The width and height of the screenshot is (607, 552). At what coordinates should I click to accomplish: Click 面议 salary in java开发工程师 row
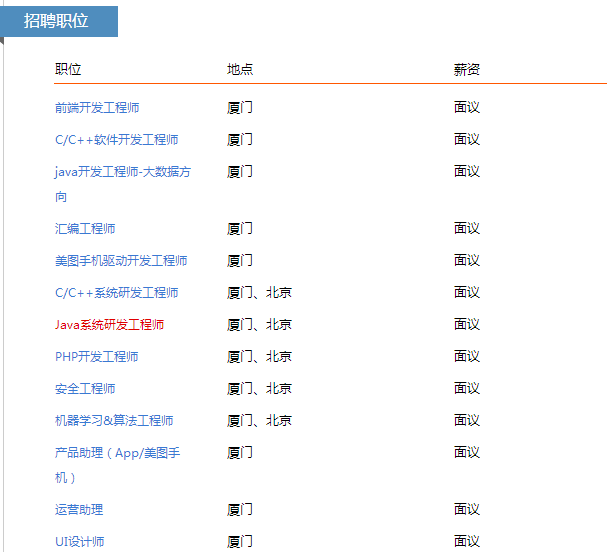tap(466, 171)
